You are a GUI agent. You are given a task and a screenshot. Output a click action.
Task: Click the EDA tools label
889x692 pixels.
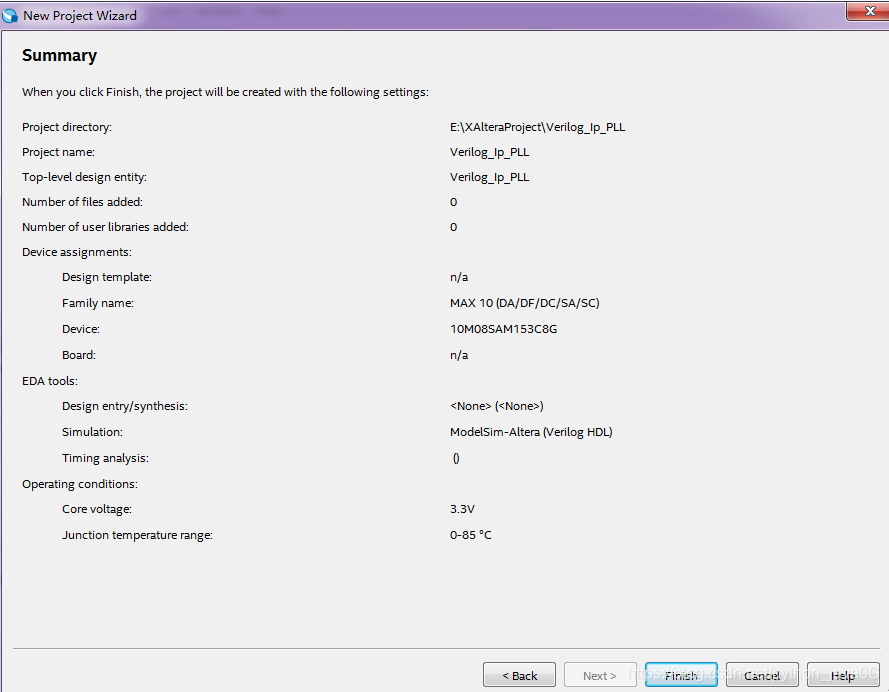point(50,381)
